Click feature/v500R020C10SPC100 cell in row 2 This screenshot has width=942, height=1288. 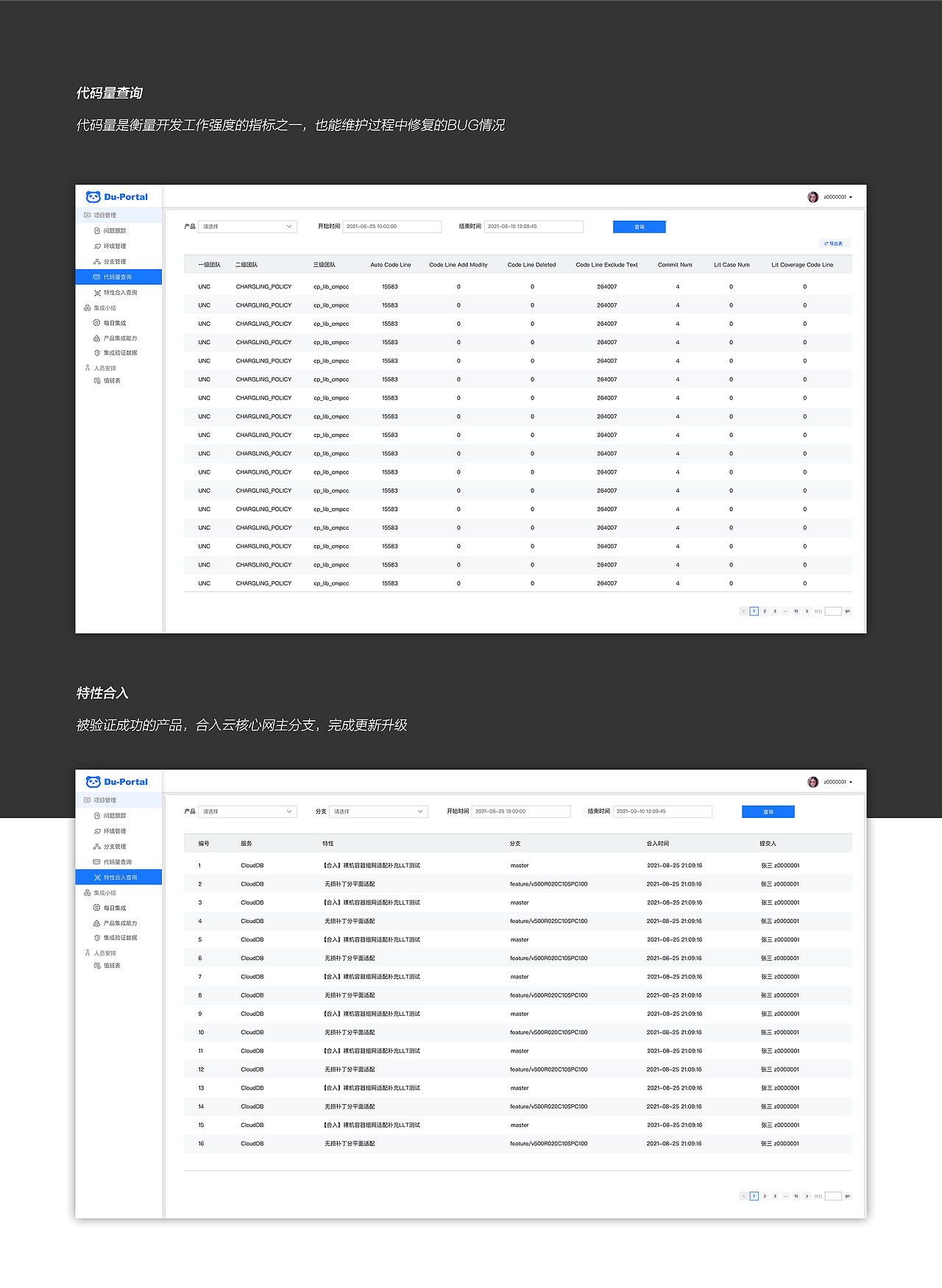pos(549,884)
